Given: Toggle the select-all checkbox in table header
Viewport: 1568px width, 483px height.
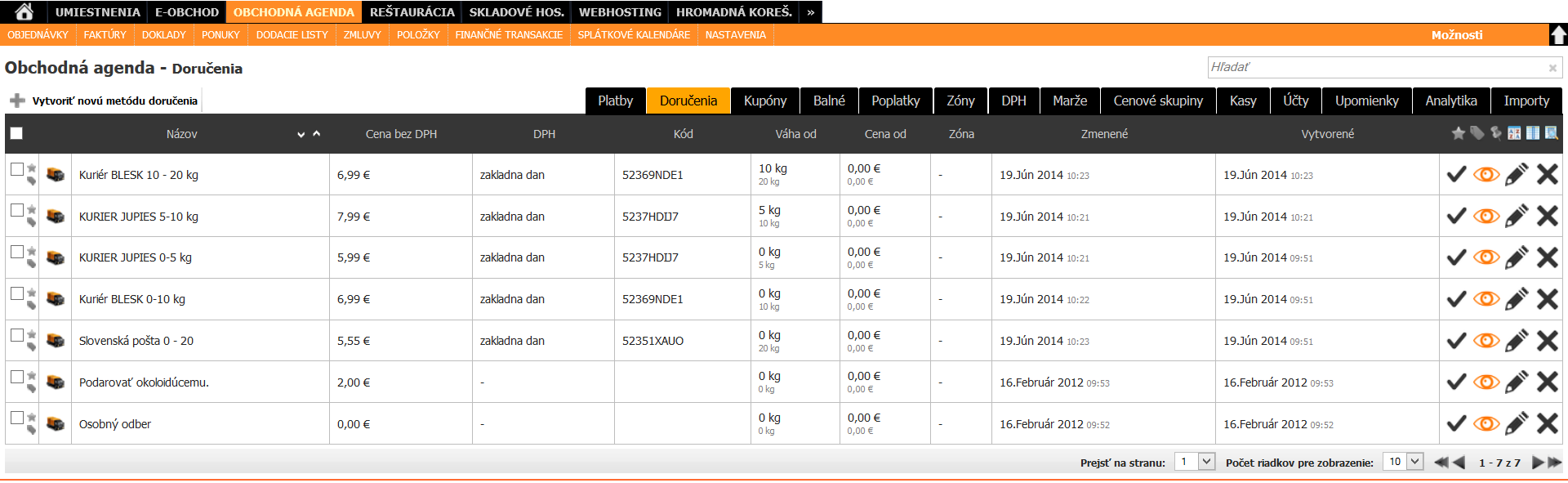Looking at the screenshot, I should (16, 133).
